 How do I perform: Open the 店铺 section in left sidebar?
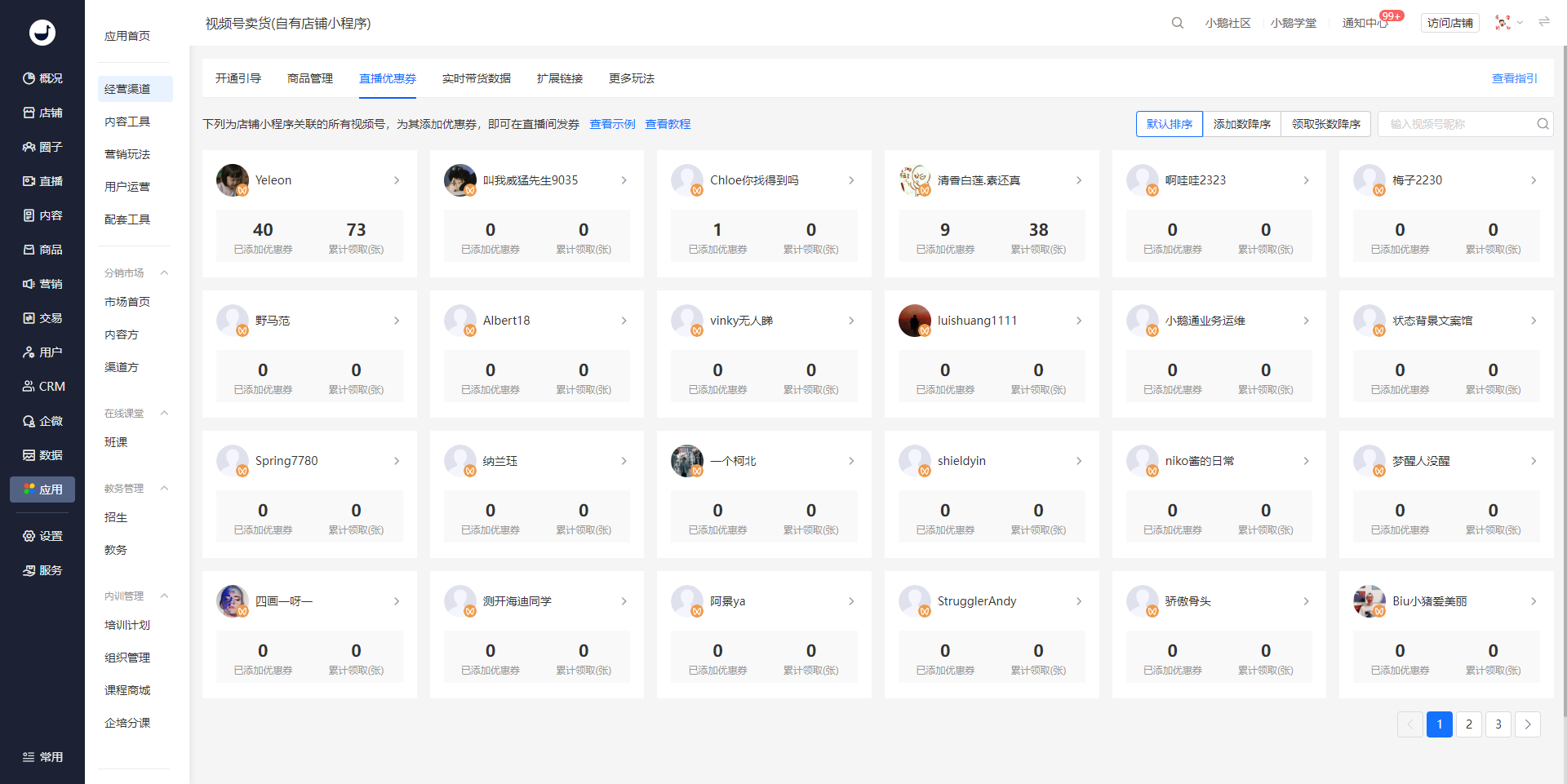click(x=42, y=113)
